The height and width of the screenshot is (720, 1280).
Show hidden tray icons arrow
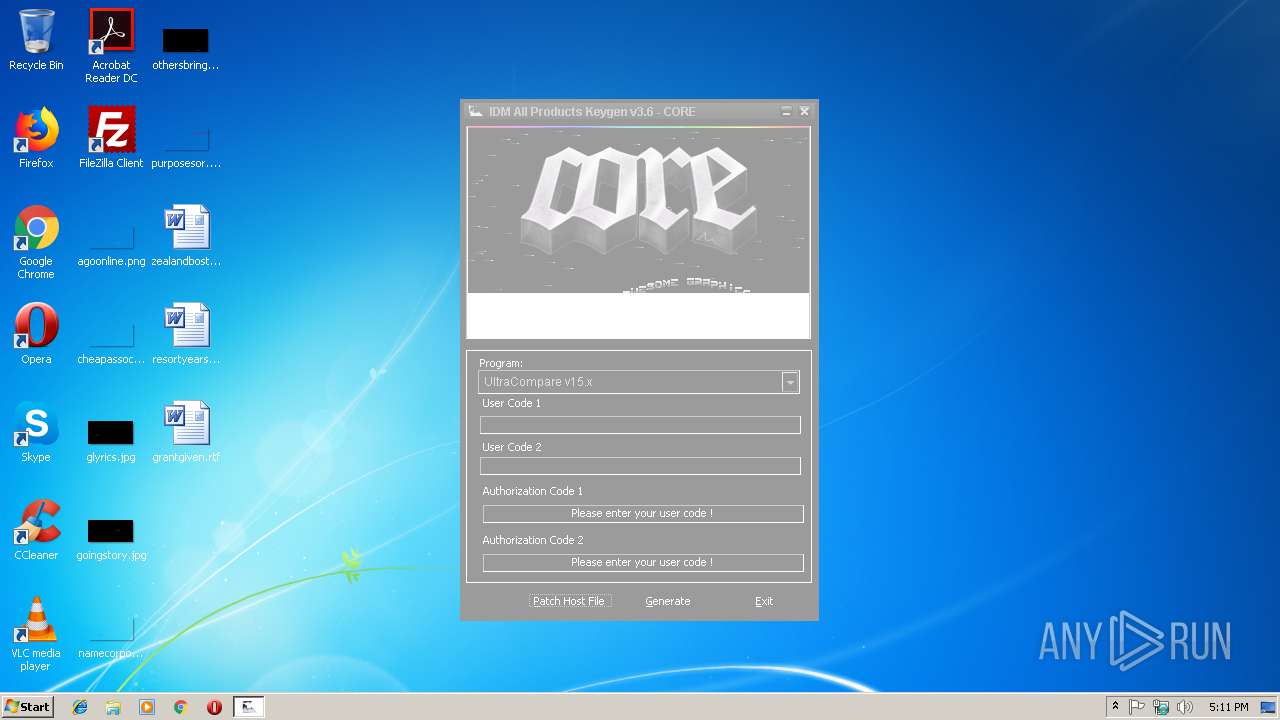[x=1115, y=707]
